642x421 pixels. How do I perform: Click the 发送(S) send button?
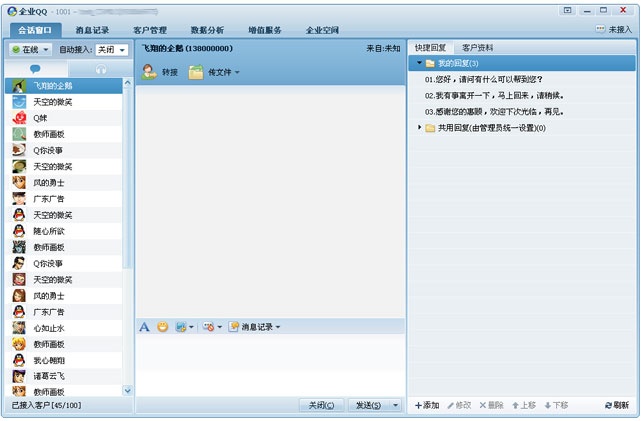368,405
